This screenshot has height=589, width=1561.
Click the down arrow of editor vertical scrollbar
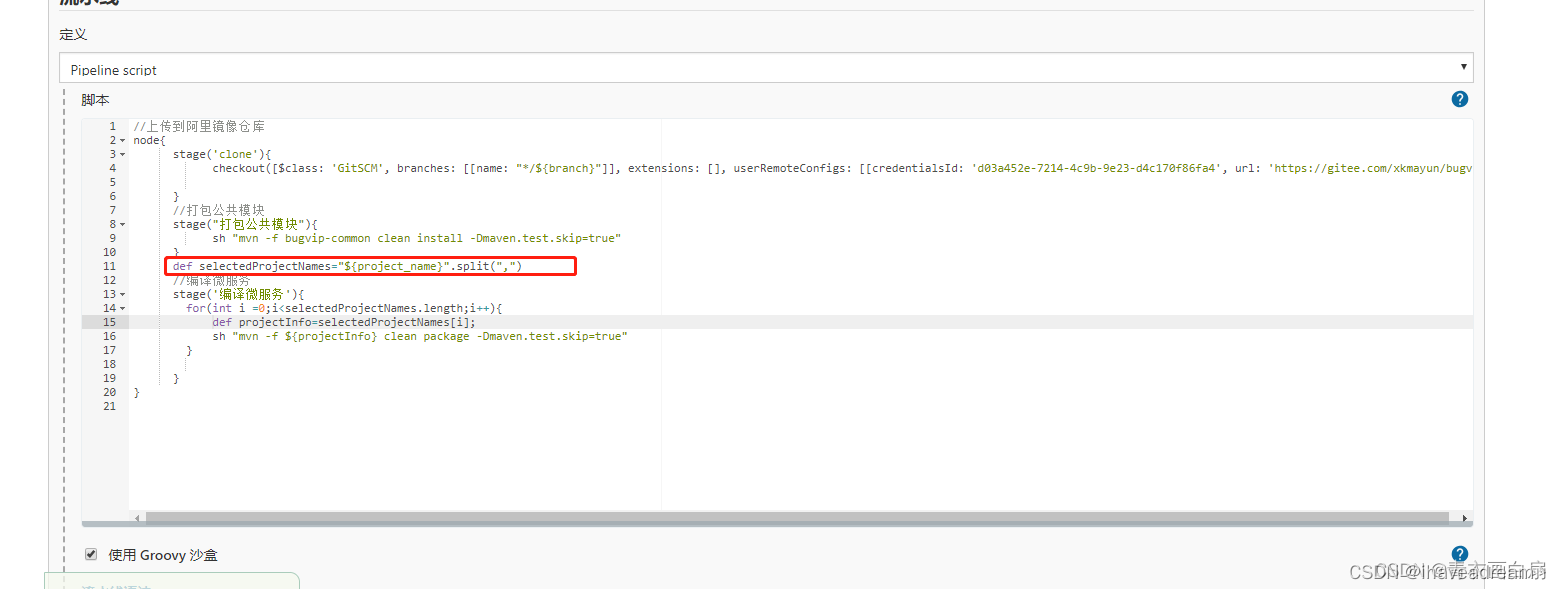click(x=1464, y=505)
